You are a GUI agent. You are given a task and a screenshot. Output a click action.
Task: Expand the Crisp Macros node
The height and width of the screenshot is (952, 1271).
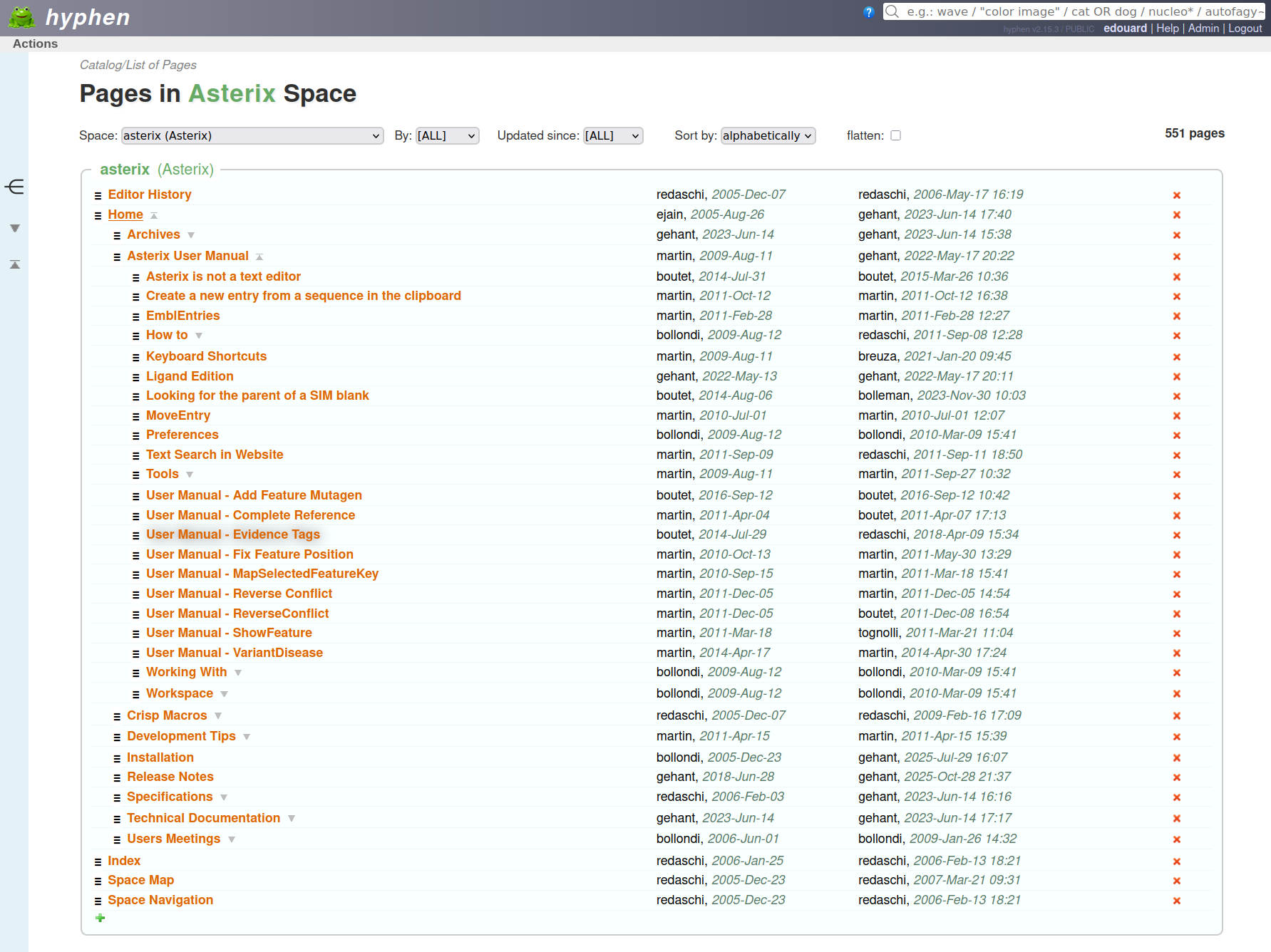click(x=218, y=716)
